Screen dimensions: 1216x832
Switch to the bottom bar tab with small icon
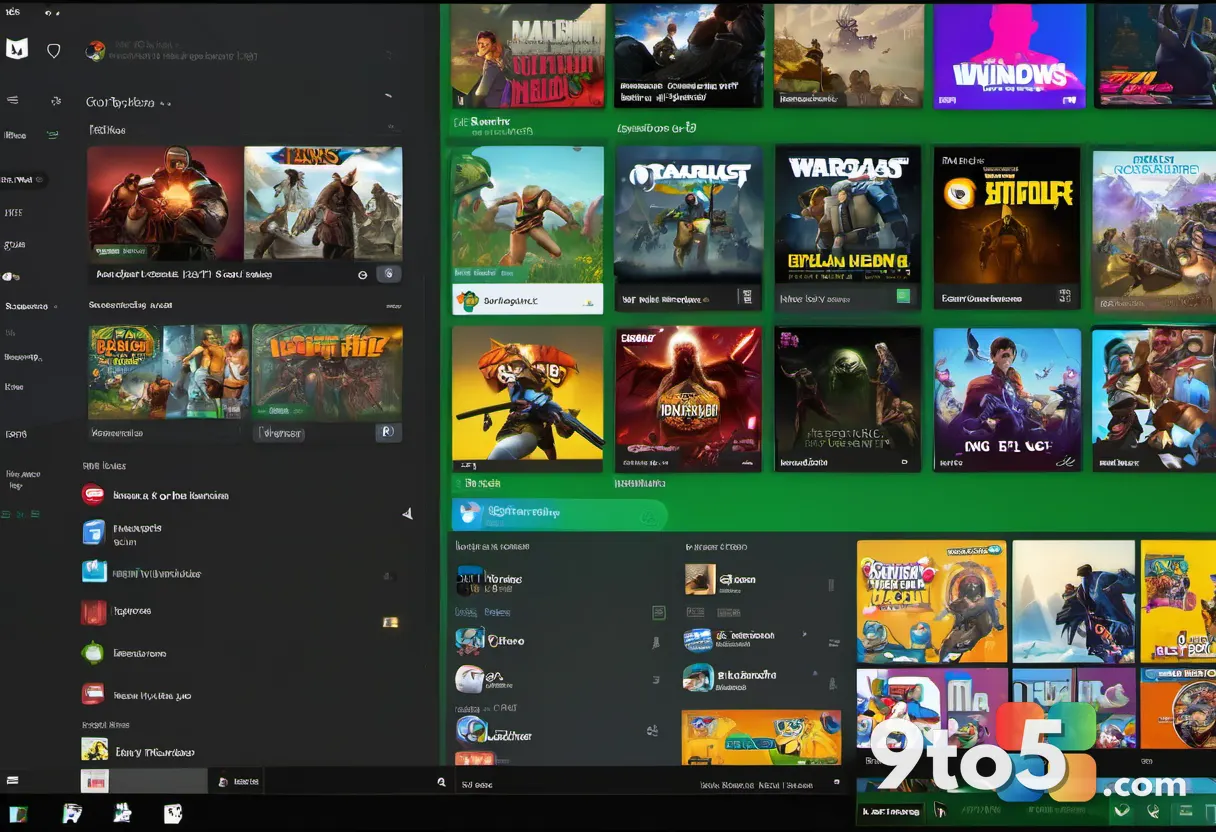click(240, 781)
